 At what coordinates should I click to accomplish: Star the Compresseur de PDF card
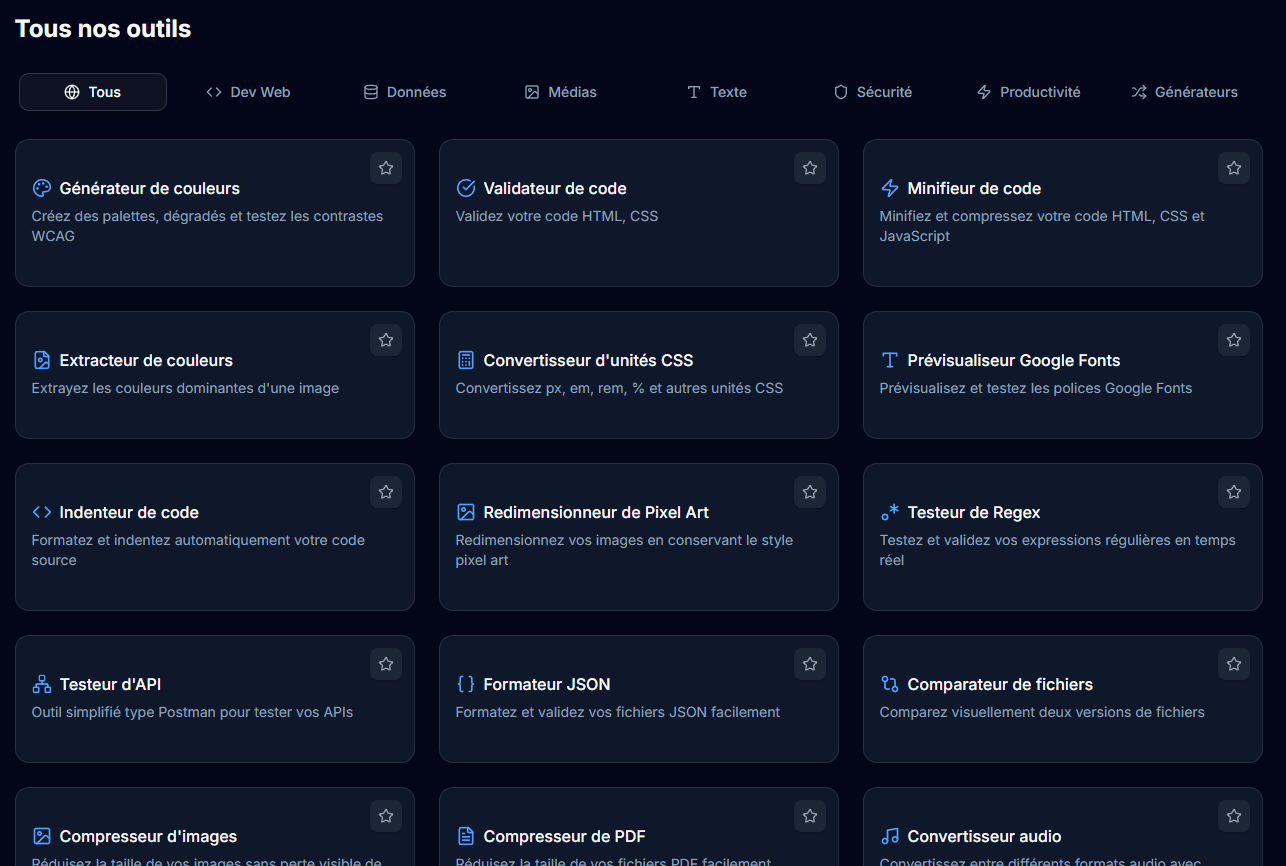click(x=810, y=816)
